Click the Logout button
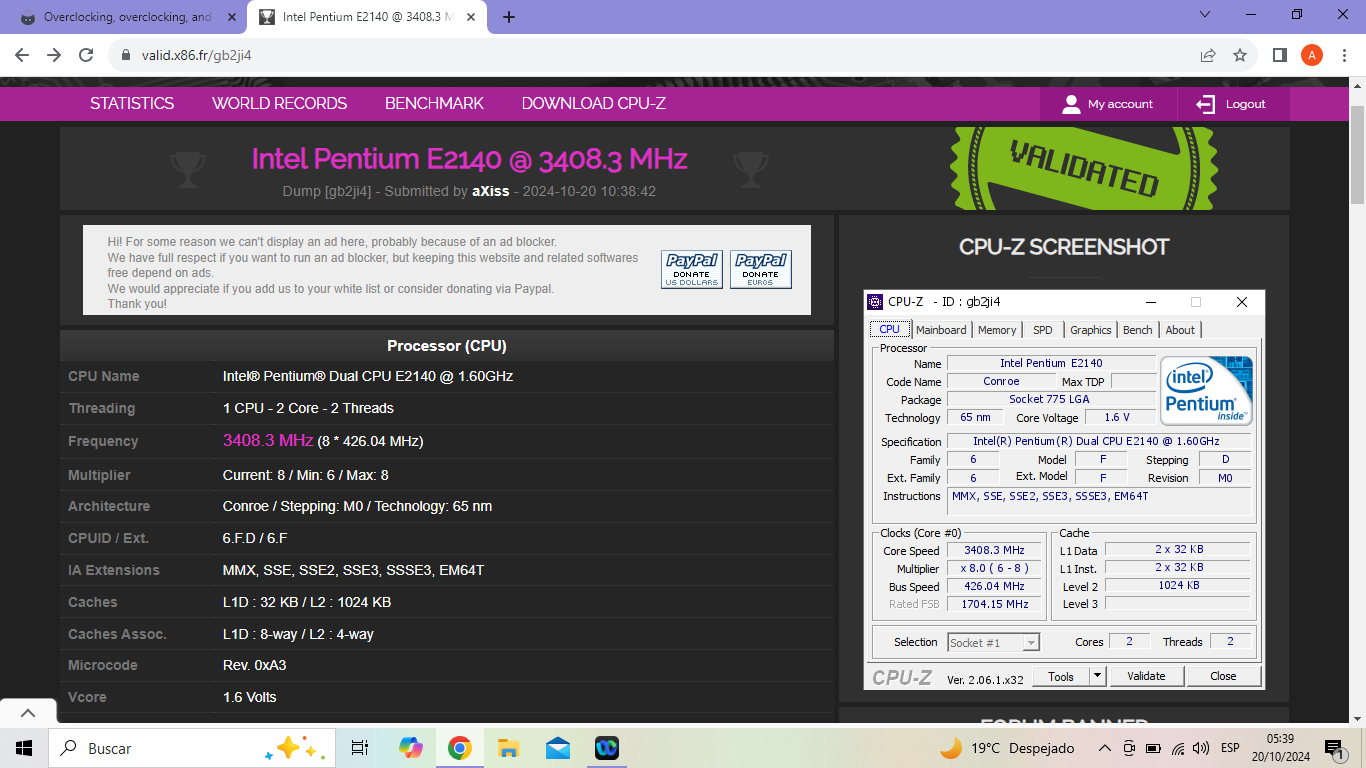 (1233, 104)
